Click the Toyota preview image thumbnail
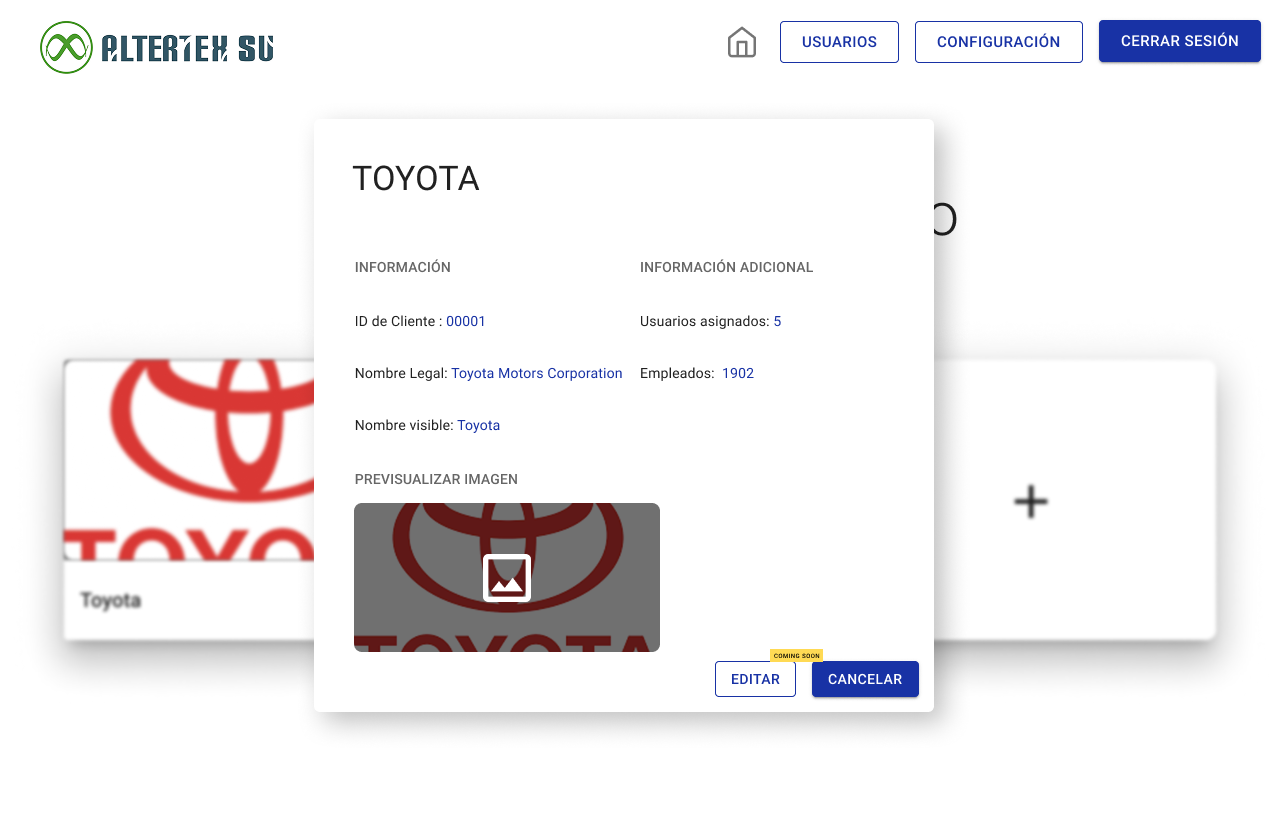This screenshot has width=1280, height=832. coord(507,578)
